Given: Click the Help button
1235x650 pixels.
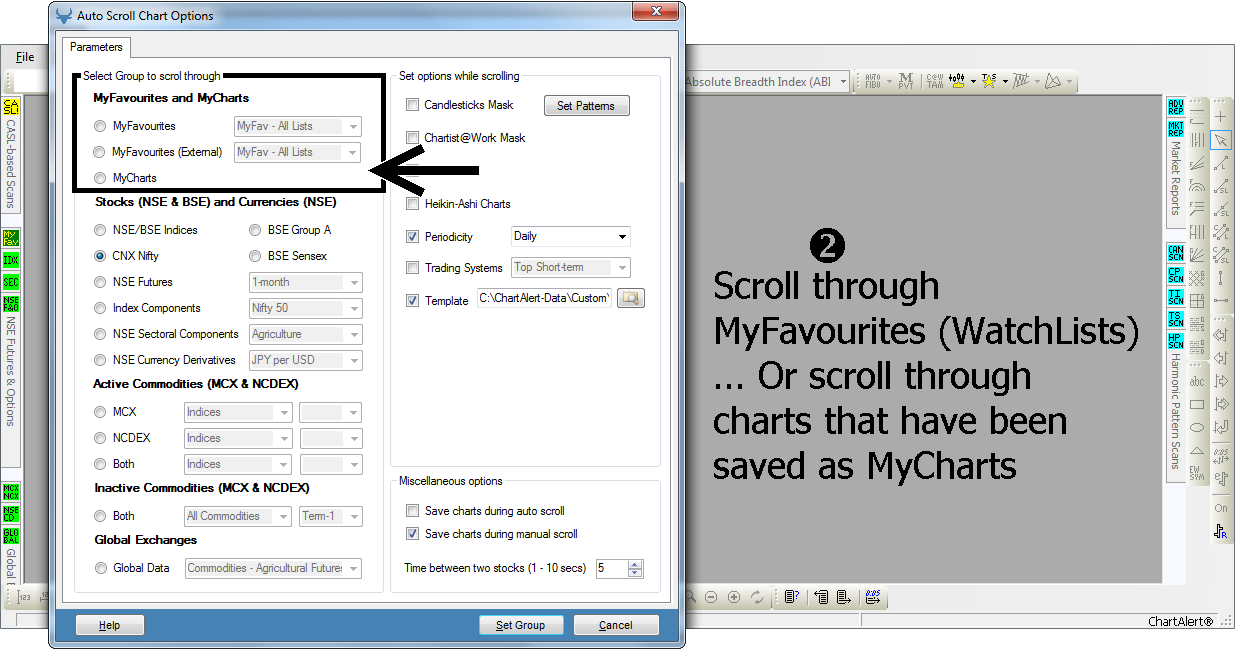Looking at the screenshot, I should click(x=110, y=625).
